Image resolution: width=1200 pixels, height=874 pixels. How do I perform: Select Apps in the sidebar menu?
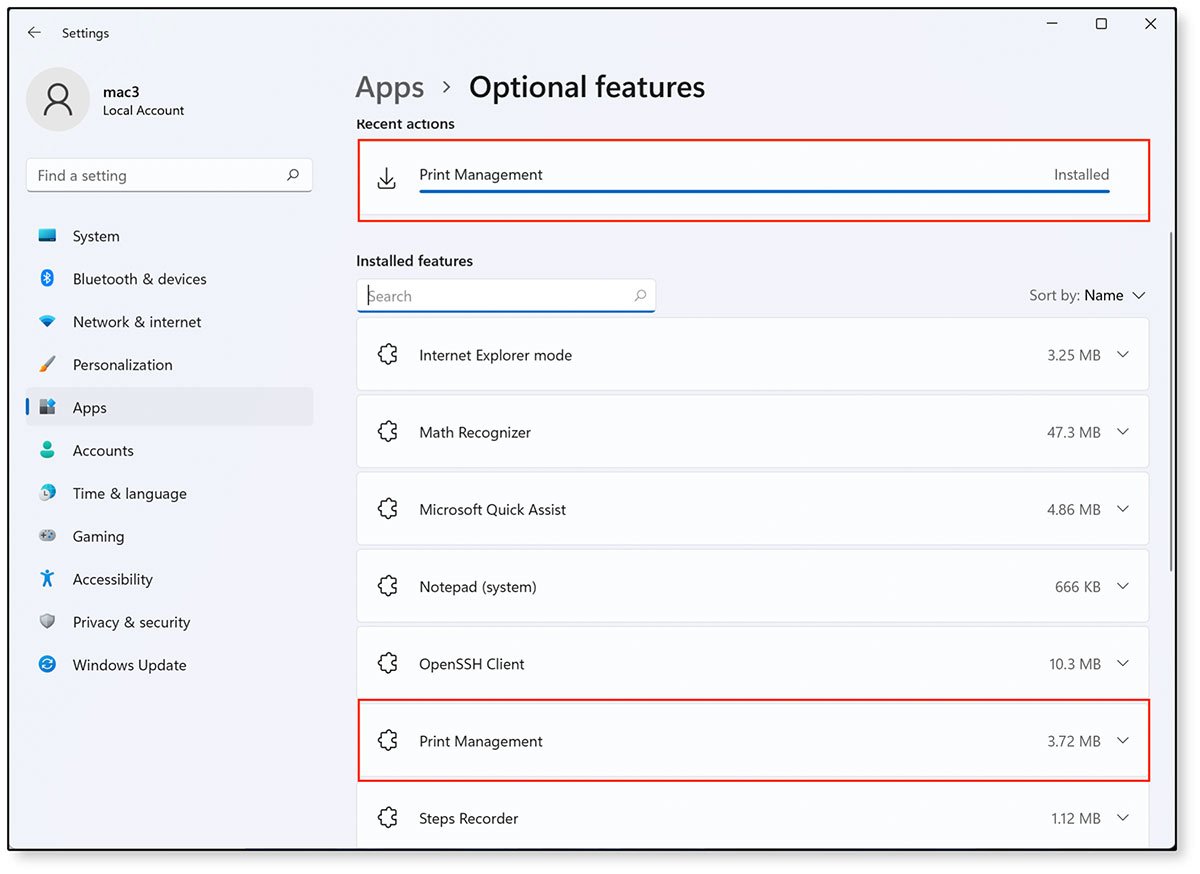point(89,407)
